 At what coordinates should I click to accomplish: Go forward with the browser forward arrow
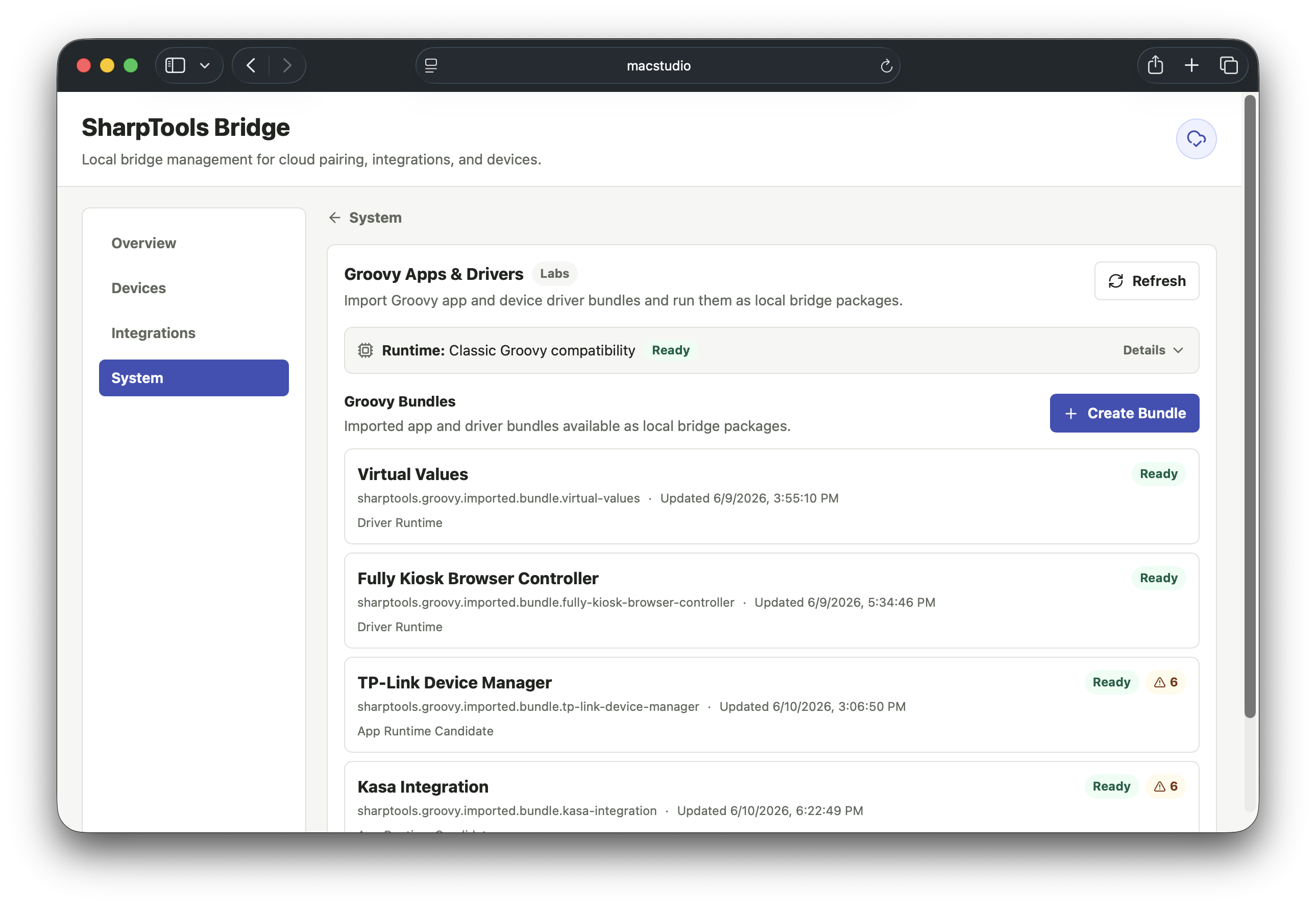[287, 65]
